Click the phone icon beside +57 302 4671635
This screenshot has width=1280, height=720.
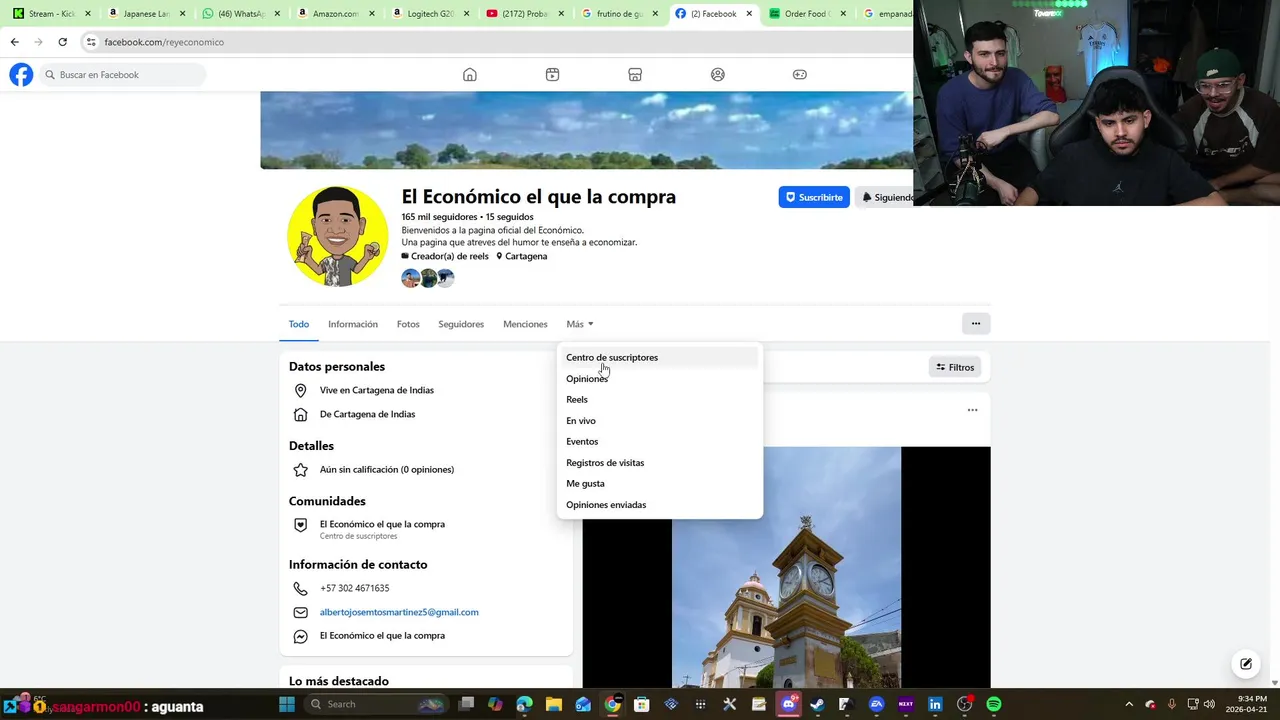(x=300, y=588)
